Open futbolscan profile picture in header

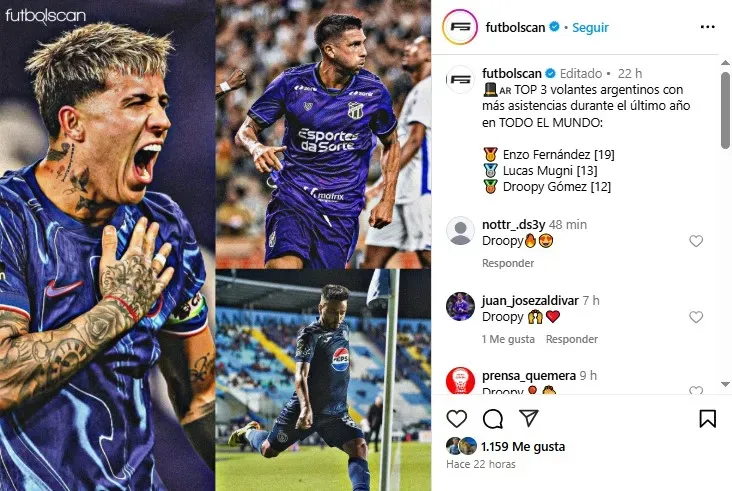[460, 27]
